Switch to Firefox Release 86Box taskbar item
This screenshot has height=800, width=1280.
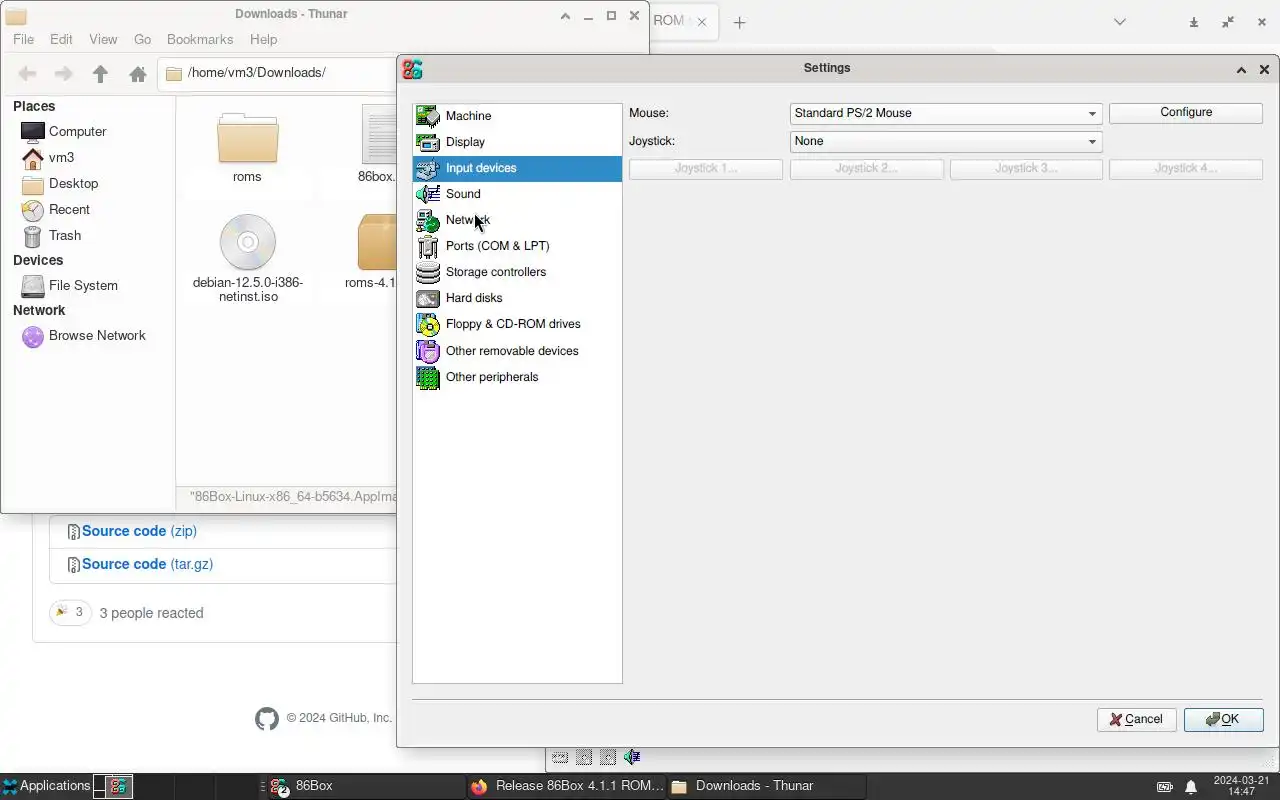click(x=566, y=786)
